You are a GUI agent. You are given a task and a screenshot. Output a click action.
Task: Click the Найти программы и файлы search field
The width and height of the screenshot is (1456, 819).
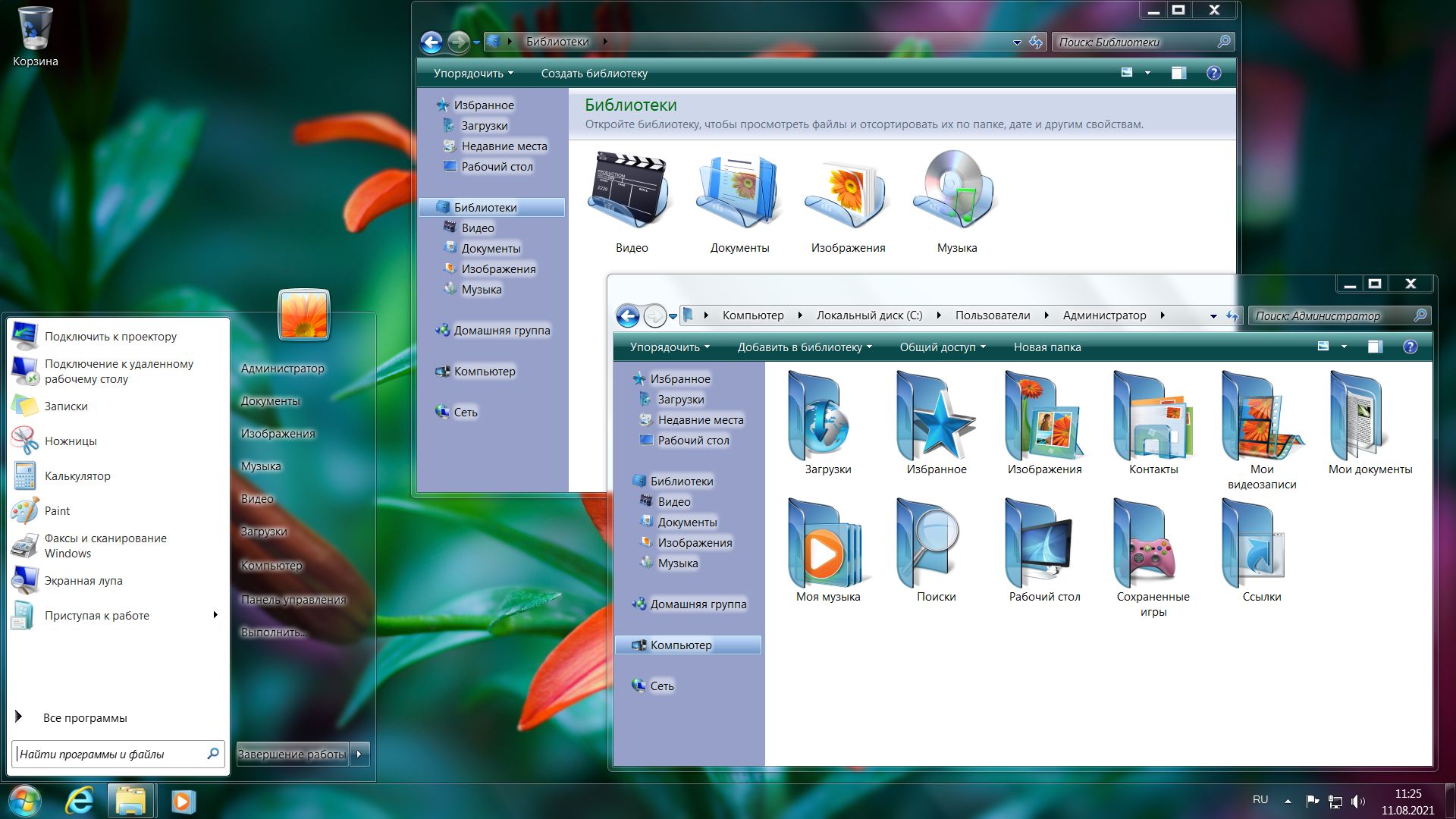click(x=110, y=754)
